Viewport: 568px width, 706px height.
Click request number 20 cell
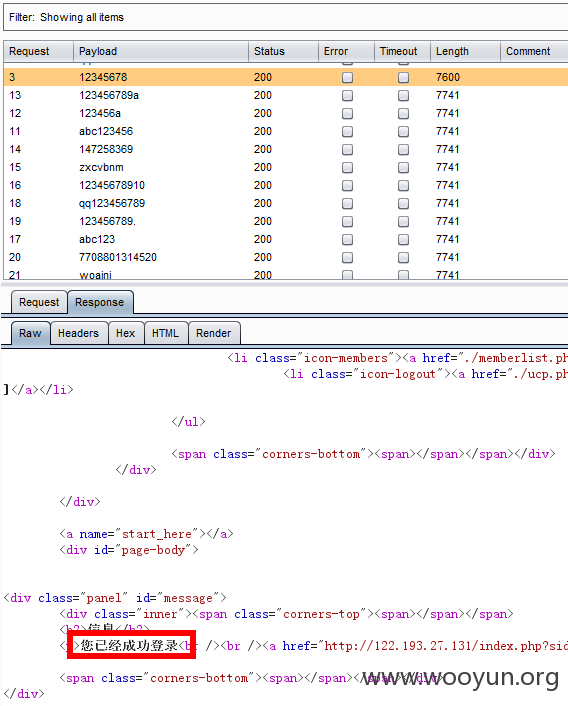[x=15, y=258]
